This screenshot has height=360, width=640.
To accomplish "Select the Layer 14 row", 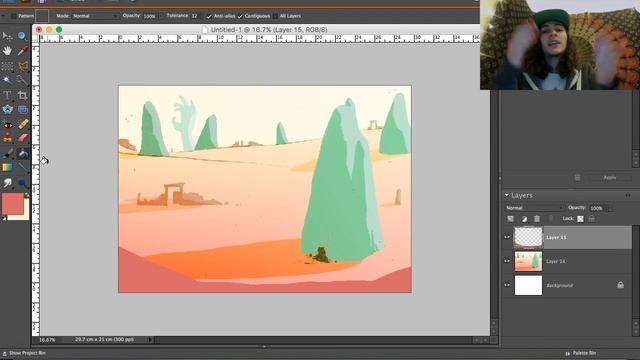I will point(567,261).
